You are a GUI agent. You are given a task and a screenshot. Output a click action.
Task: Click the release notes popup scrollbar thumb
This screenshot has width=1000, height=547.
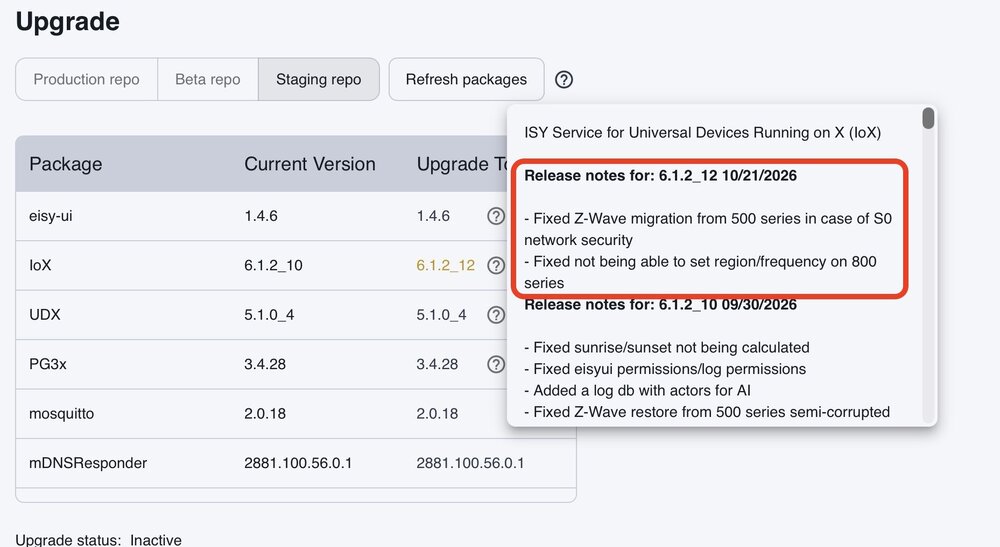[x=929, y=118]
